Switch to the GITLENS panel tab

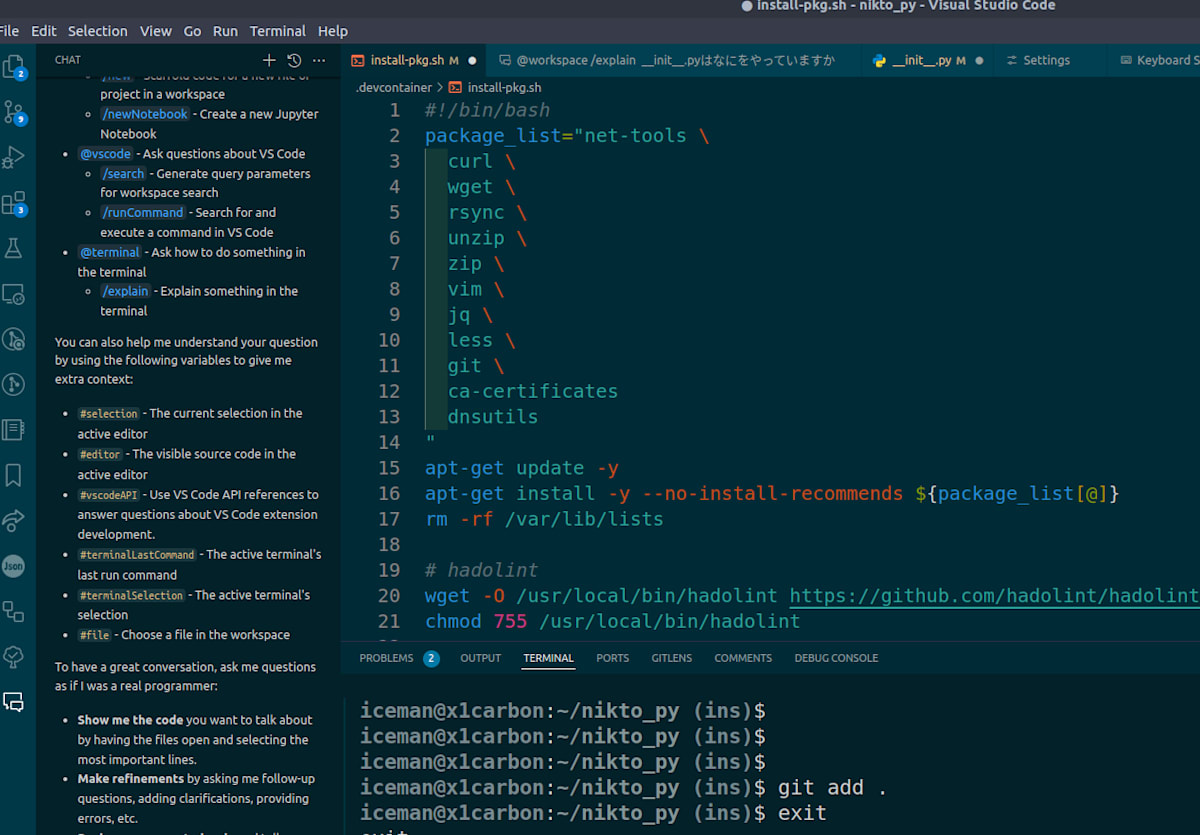(672, 658)
